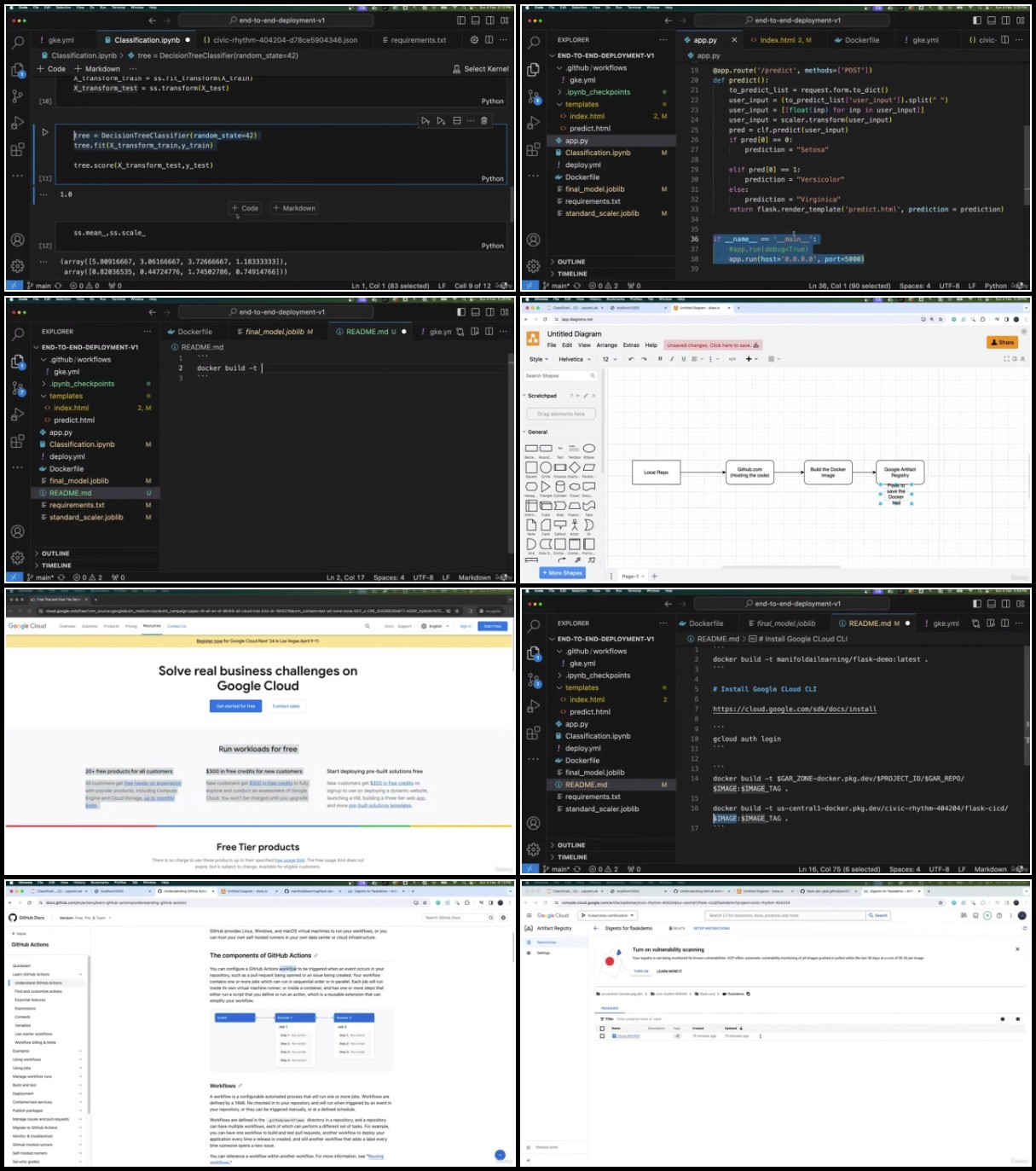Open Extras menu in draw.io
1036x1171 pixels.
click(631, 345)
